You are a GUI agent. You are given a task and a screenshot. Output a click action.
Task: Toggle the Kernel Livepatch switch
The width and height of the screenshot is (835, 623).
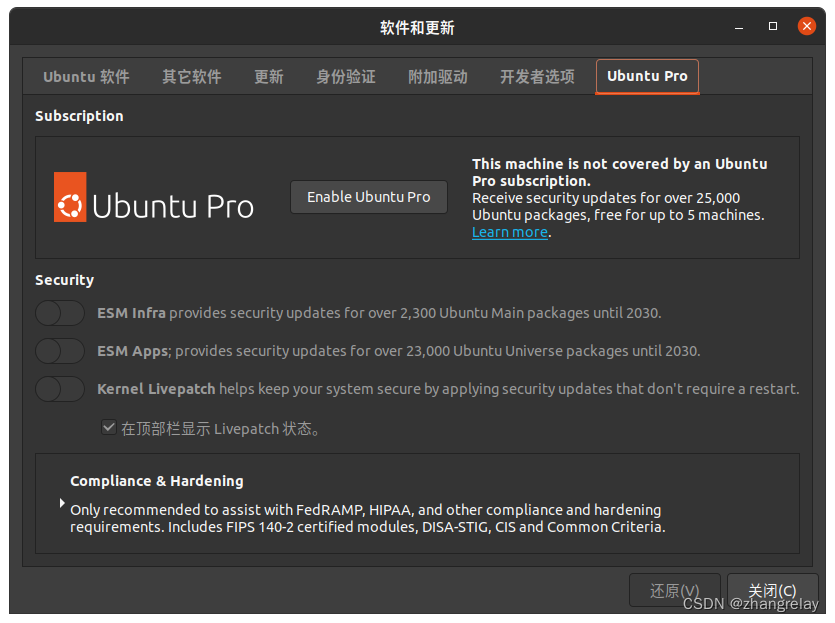tap(60, 389)
